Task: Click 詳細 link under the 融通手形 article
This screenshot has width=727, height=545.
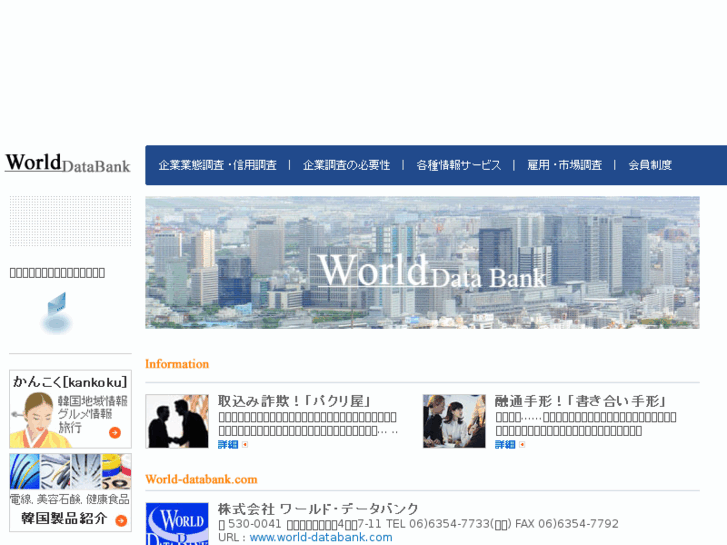Action: pos(506,445)
